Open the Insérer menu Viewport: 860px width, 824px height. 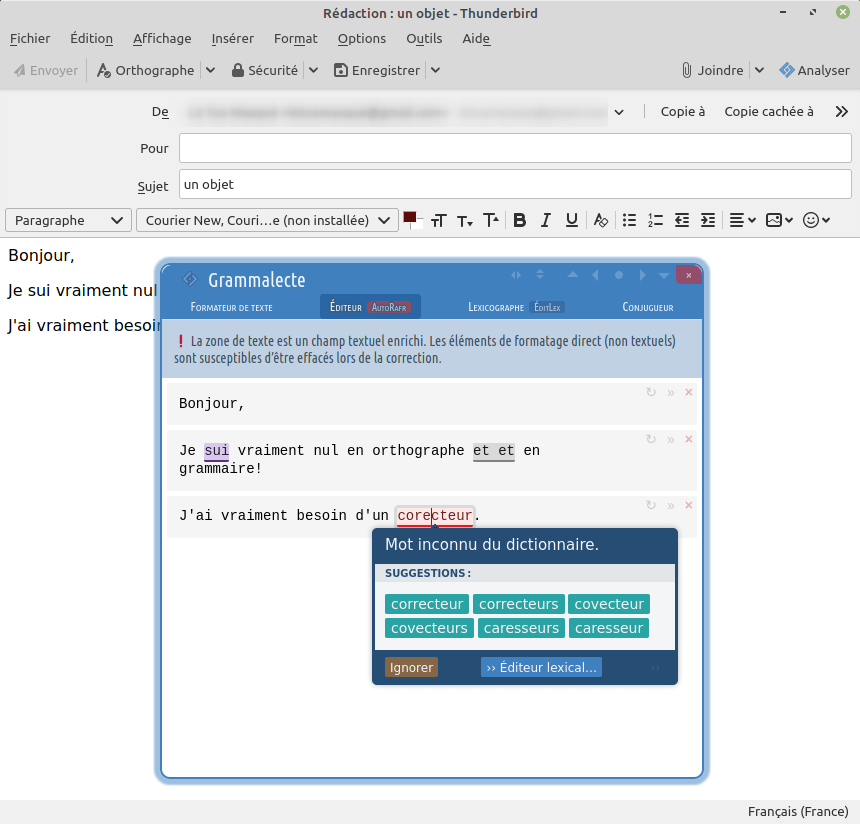233,38
